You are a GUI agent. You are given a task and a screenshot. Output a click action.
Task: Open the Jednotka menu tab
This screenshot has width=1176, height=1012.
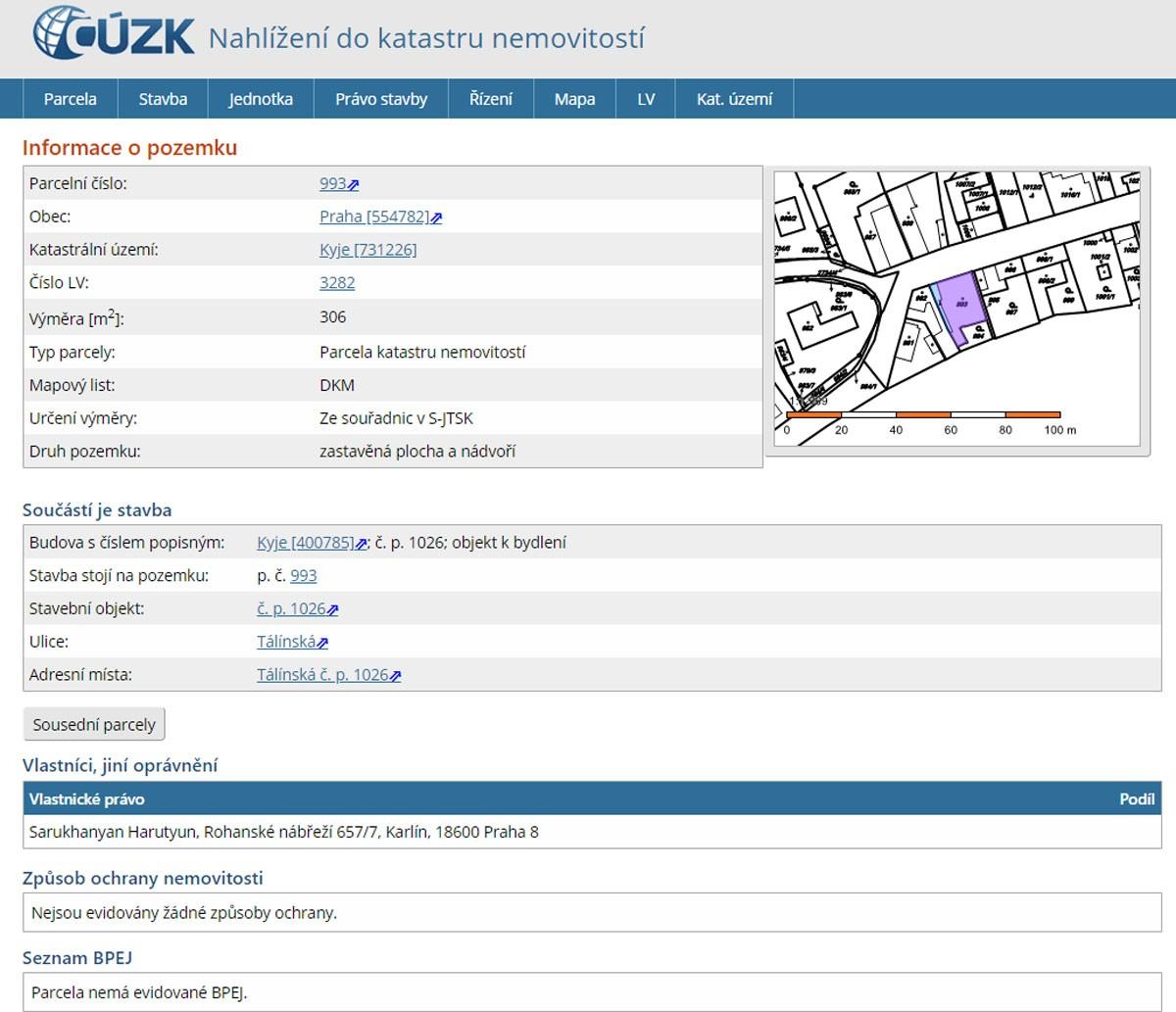[261, 99]
